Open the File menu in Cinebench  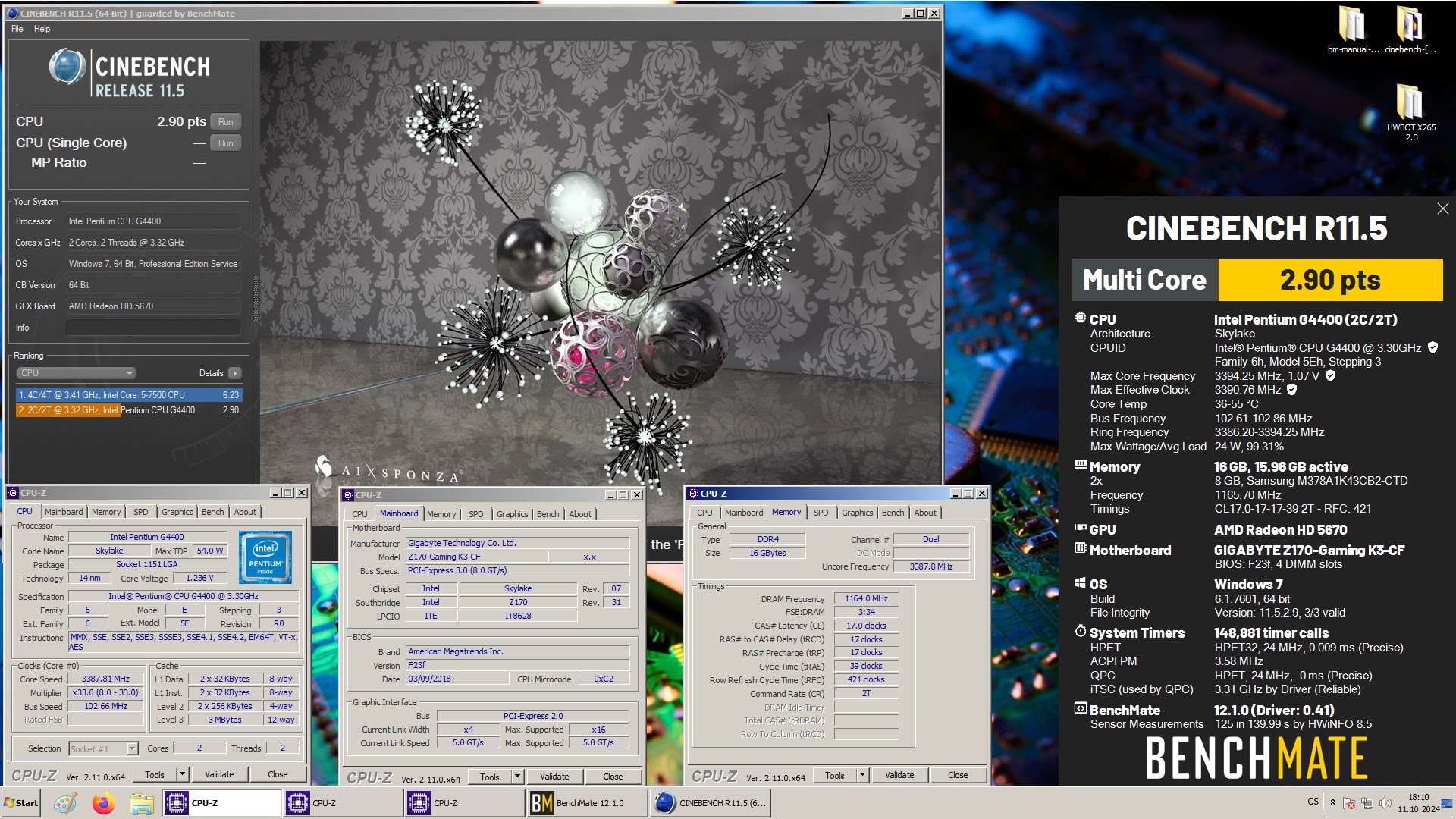[17, 29]
